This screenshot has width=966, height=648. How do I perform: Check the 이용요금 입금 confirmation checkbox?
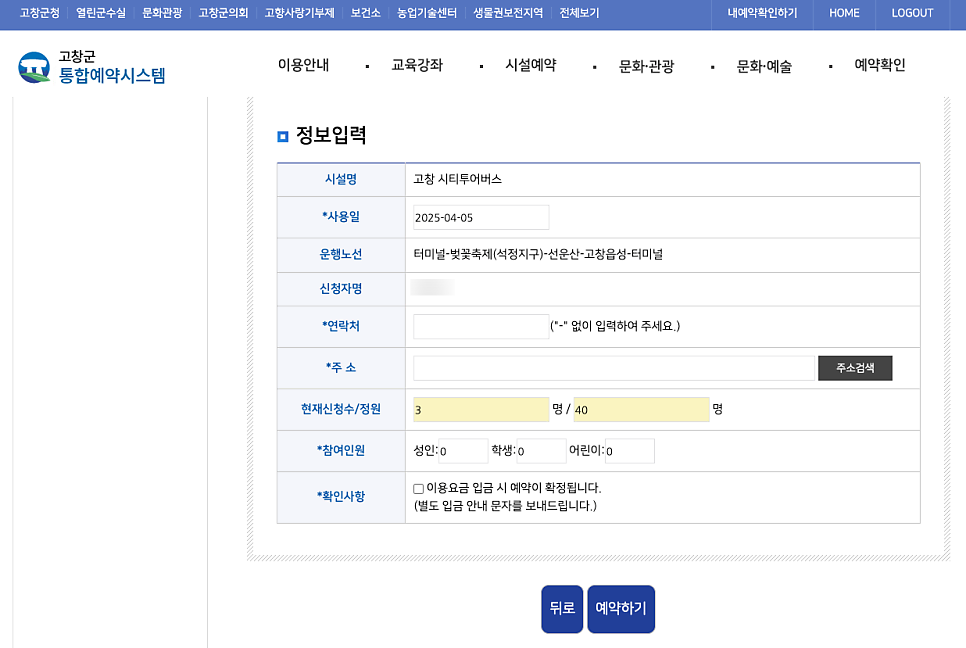418,489
